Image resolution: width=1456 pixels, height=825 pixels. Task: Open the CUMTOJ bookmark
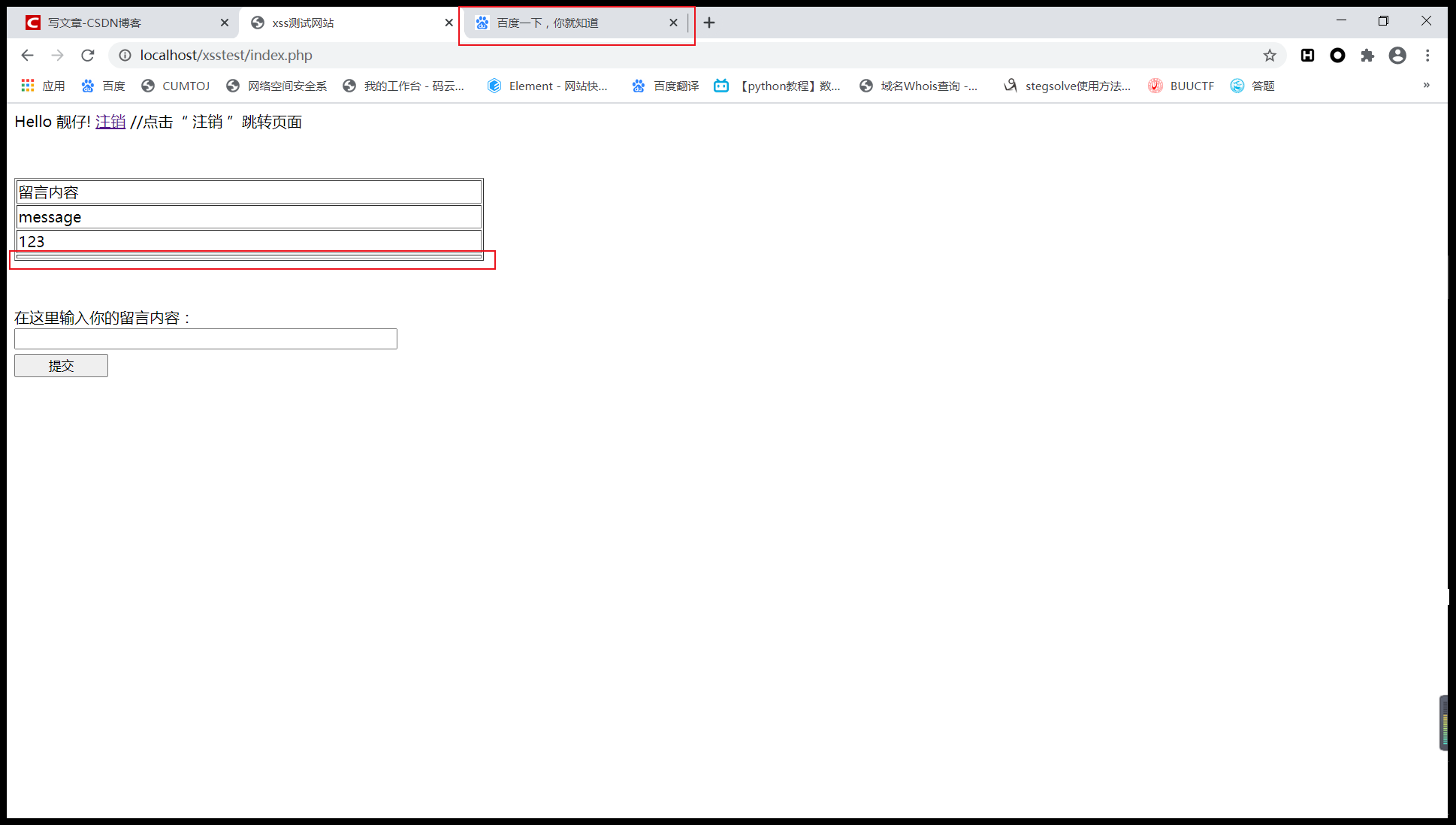click(176, 86)
